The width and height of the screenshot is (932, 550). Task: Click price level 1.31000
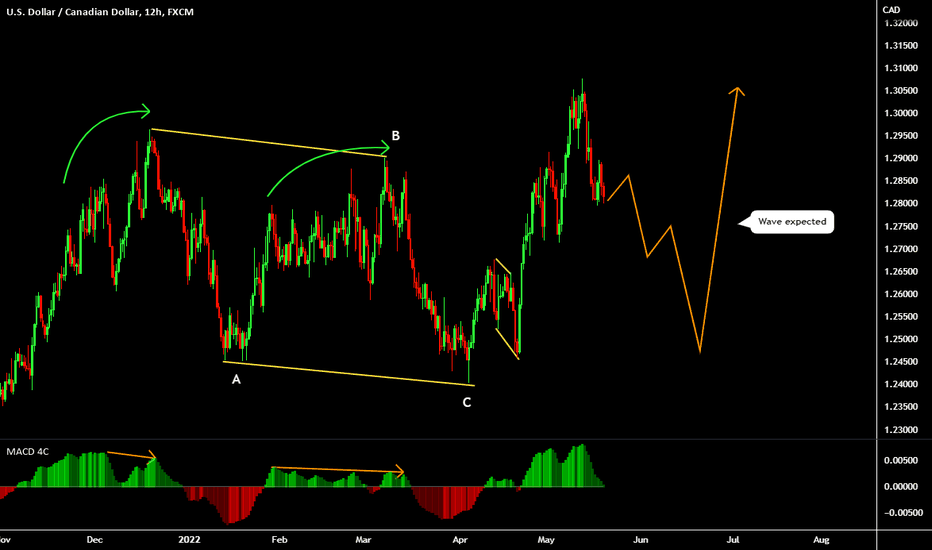[900, 68]
